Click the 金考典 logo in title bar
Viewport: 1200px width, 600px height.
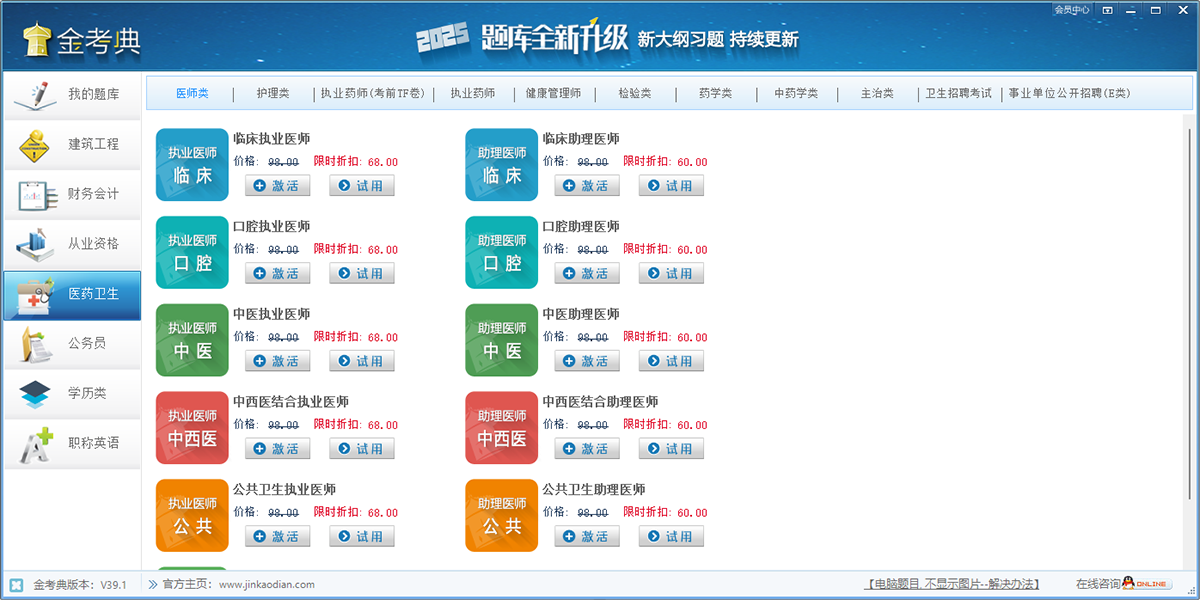[82, 40]
